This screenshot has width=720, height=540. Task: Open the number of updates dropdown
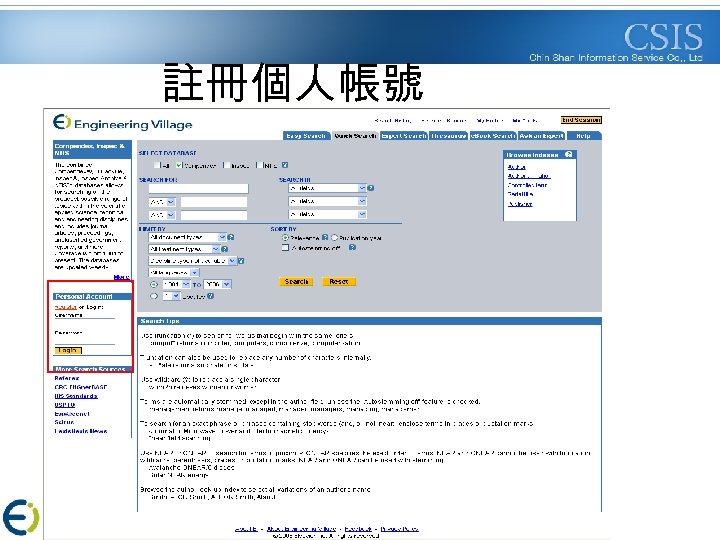(172, 296)
